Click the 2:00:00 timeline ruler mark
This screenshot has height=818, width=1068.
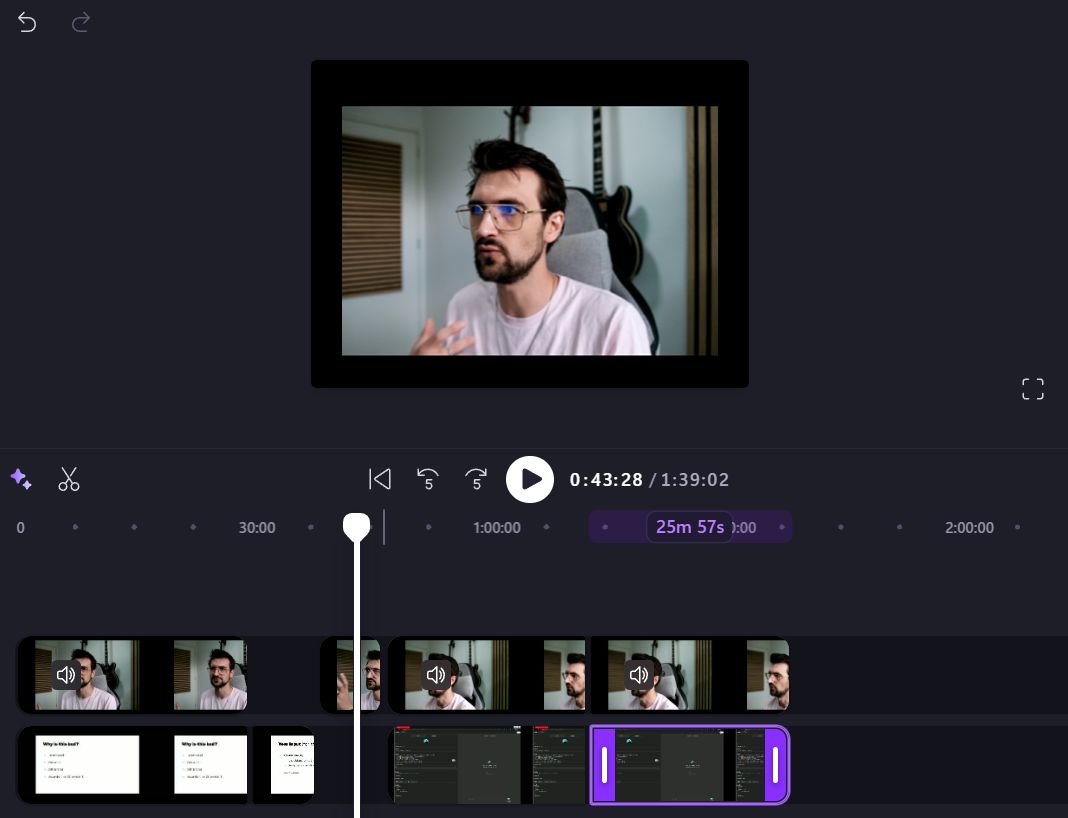(969, 528)
